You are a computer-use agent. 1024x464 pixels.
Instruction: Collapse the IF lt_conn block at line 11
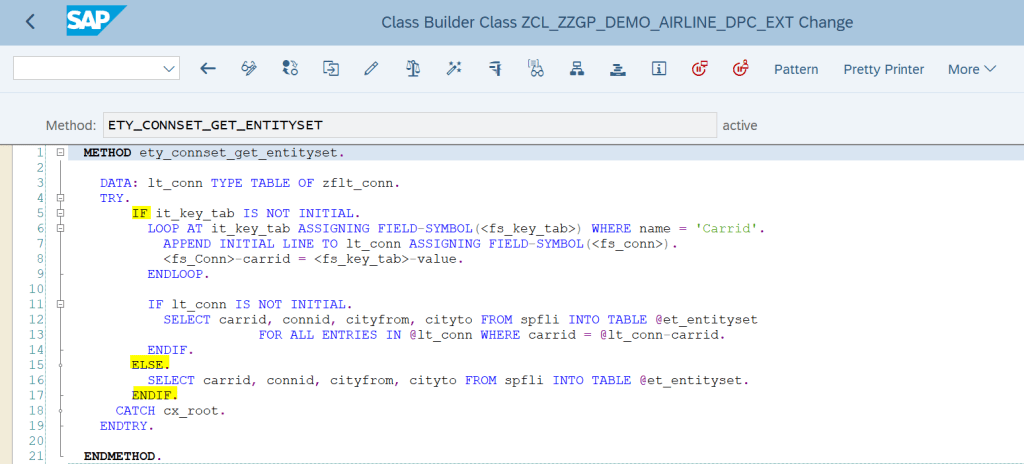60,305
